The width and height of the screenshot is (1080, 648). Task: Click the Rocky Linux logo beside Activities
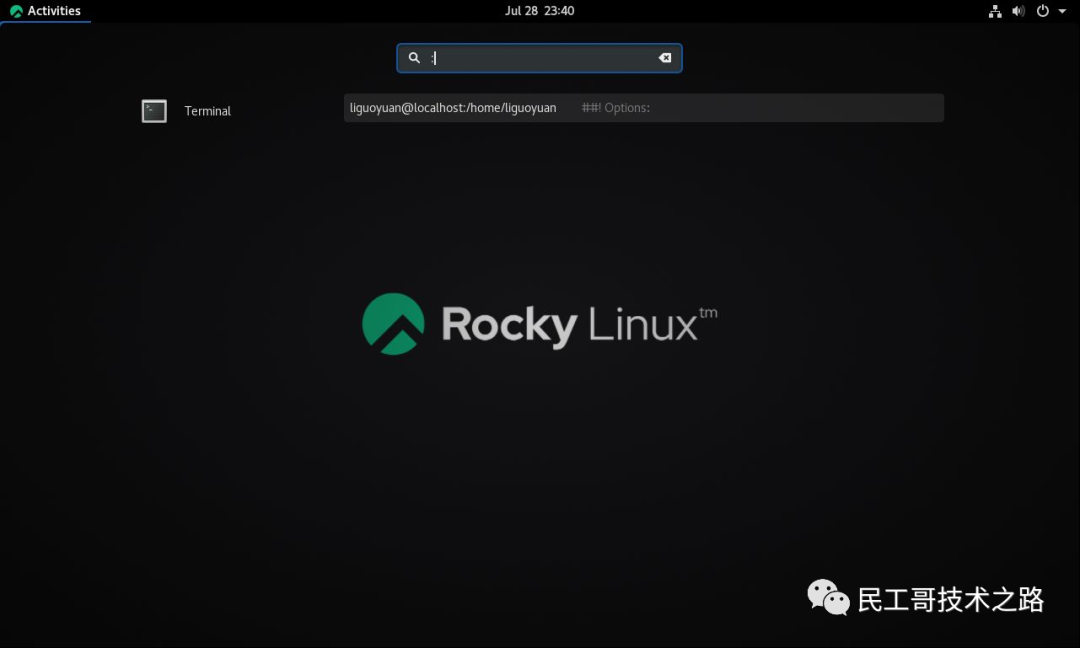click(16, 11)
